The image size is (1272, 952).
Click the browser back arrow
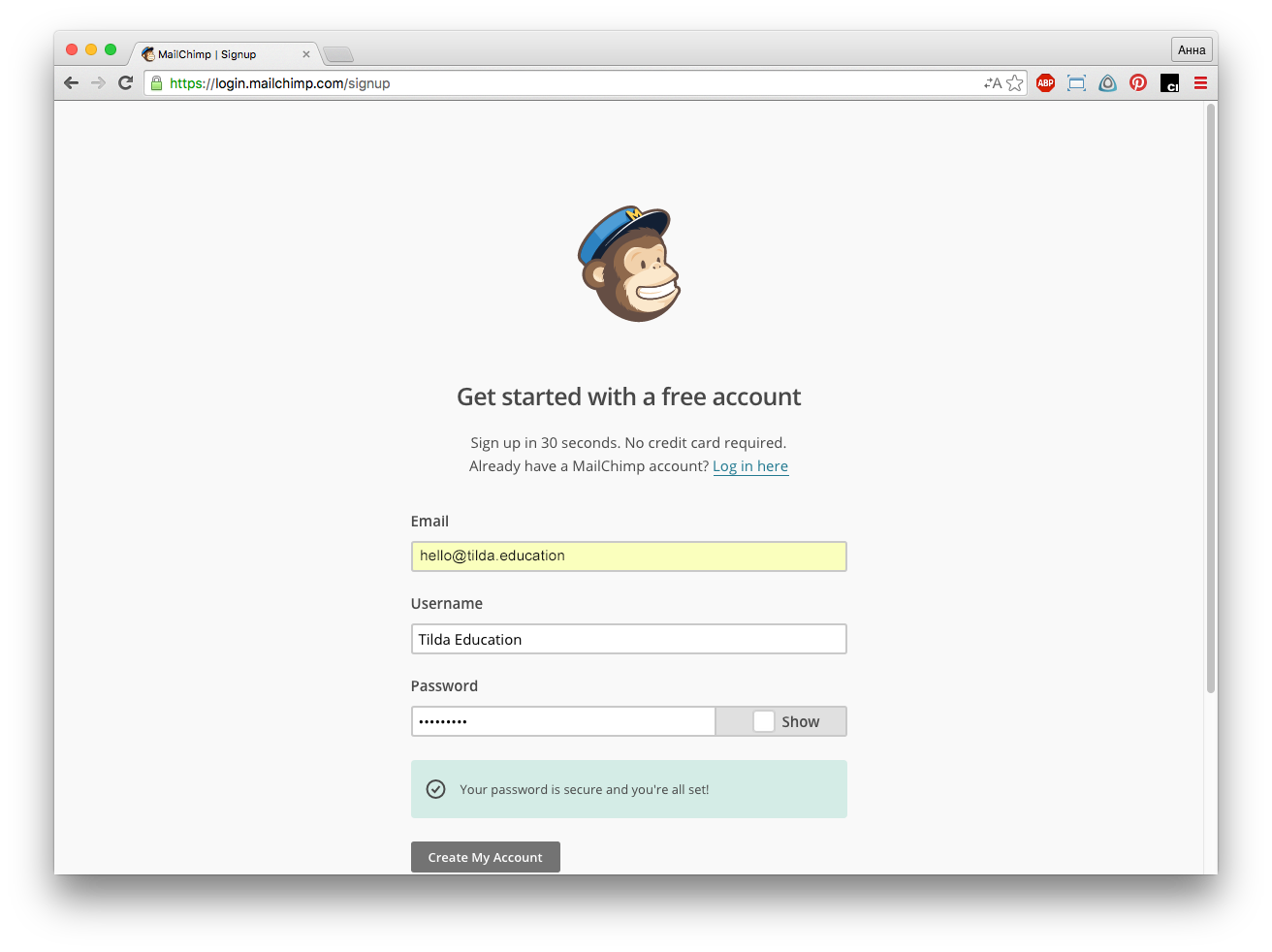pos(71,83)
